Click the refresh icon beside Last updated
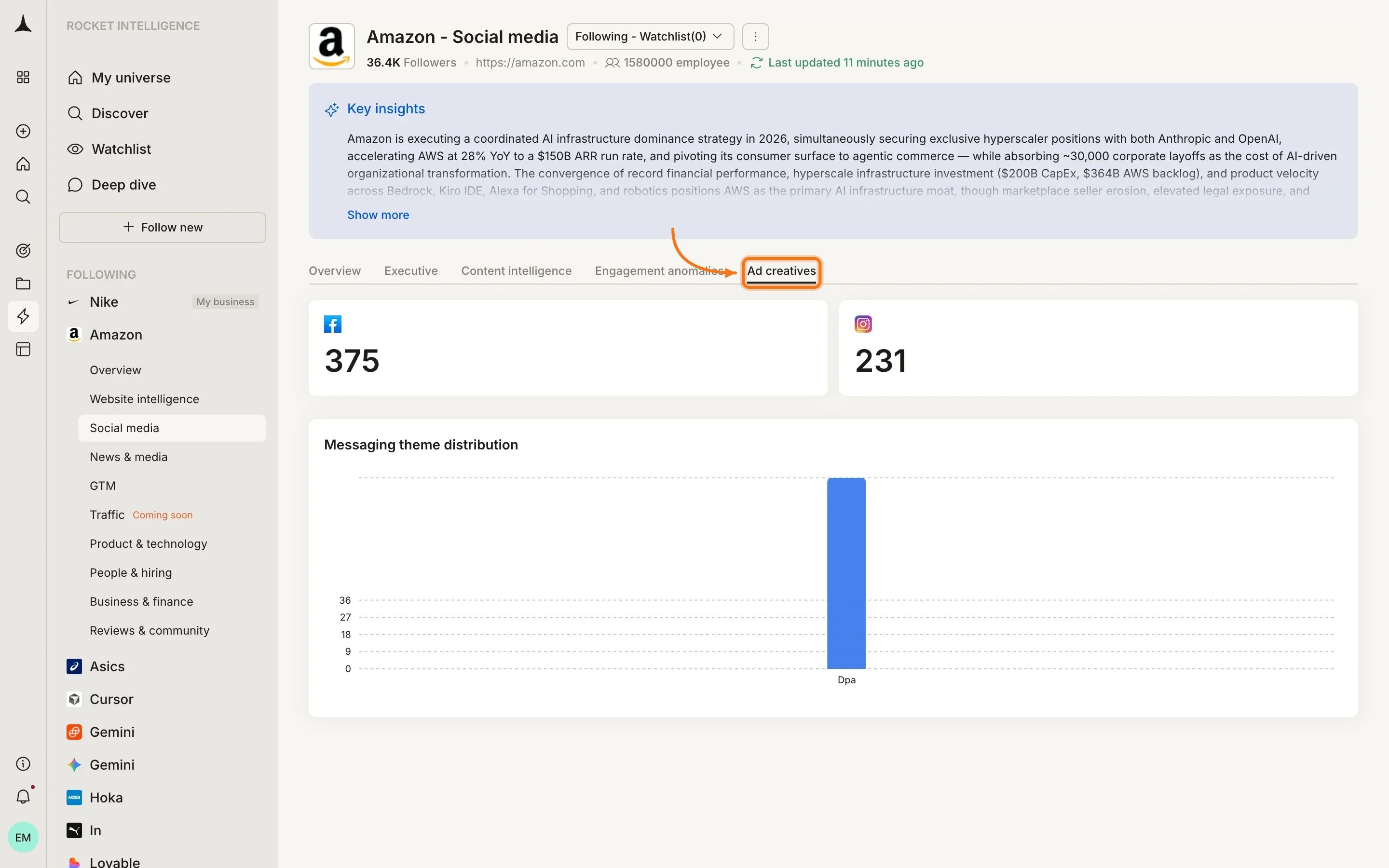Viewport: 1389px width, 868px height. click(757, 63)
